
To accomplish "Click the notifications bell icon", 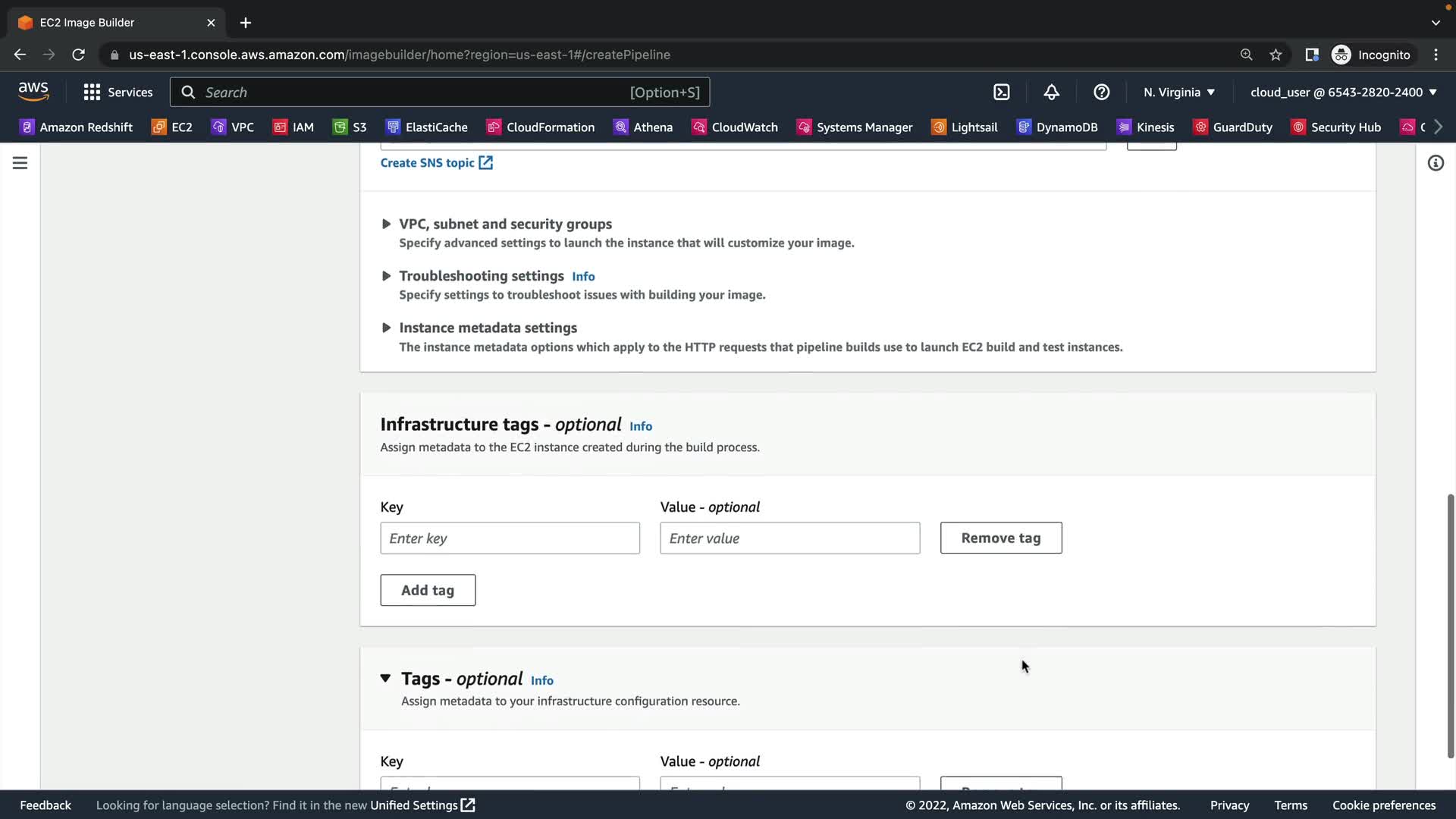I will click(x=1051, y=92).
